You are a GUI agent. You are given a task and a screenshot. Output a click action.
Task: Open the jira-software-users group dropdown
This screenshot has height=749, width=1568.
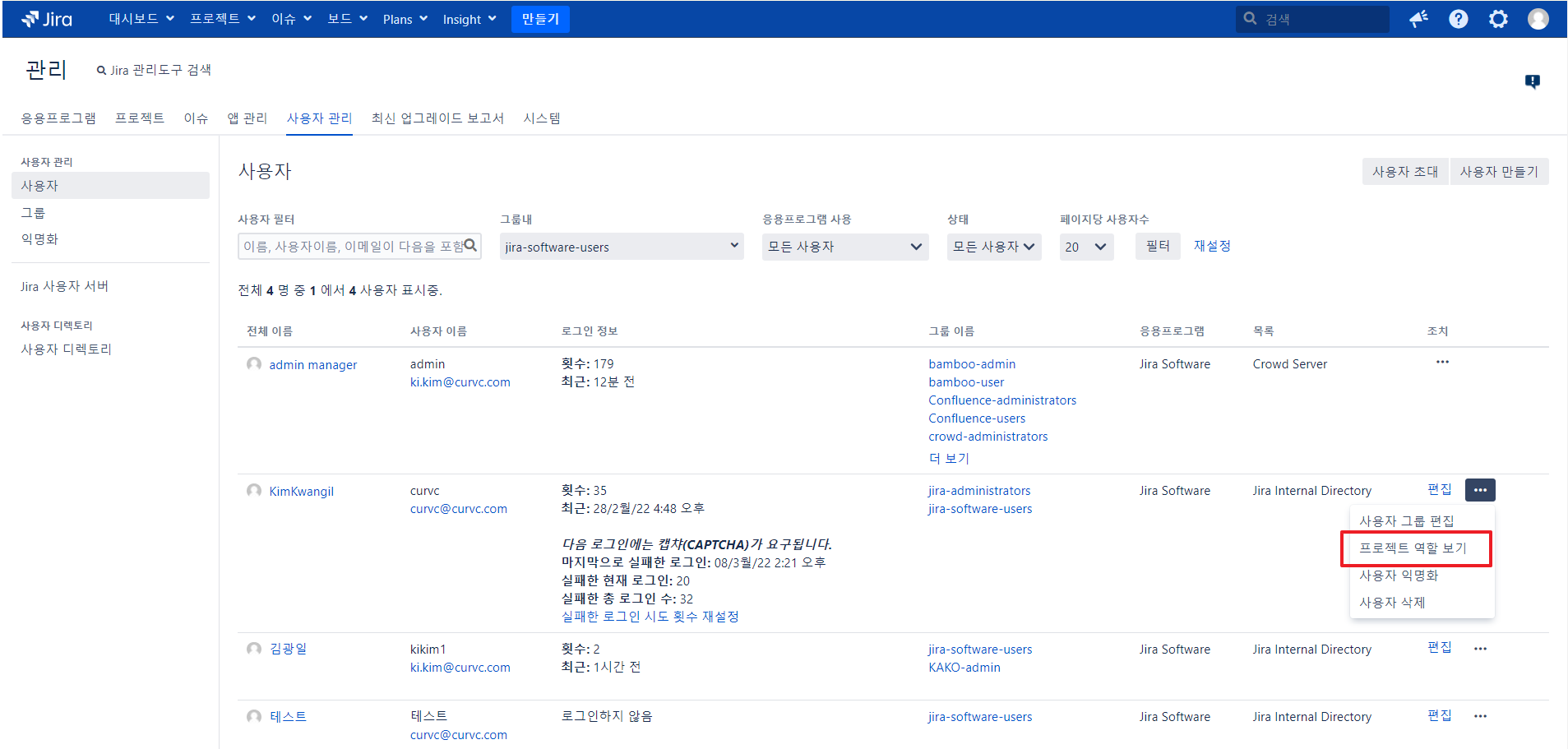(x=622, y=247)
